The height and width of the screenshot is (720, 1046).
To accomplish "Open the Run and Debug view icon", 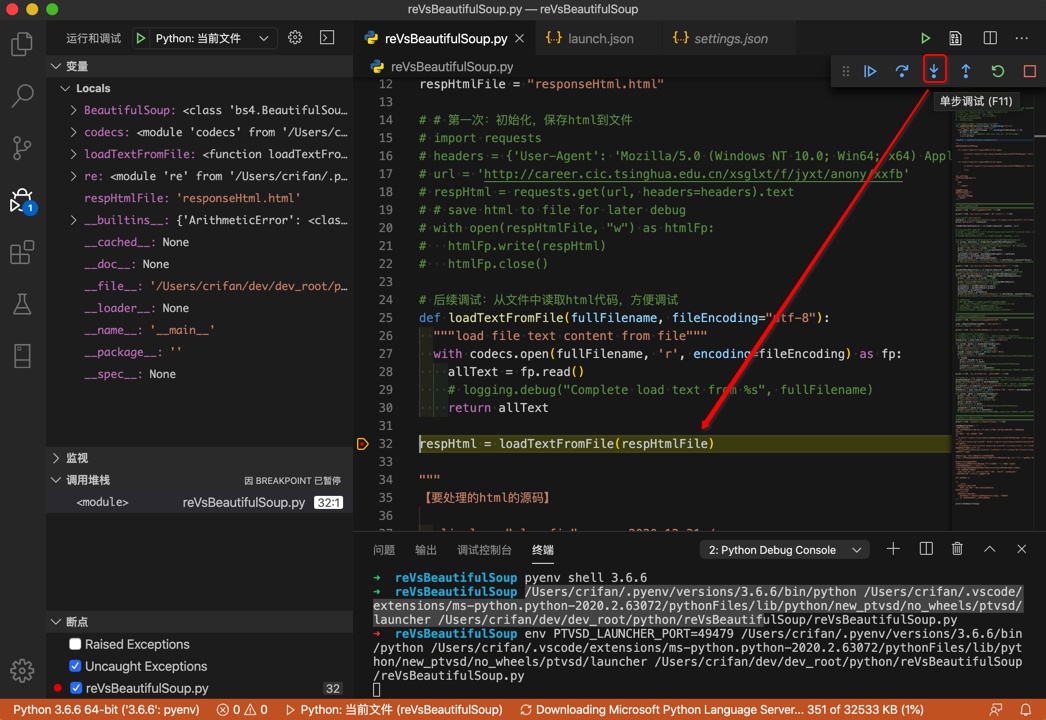I will (22, 200).
